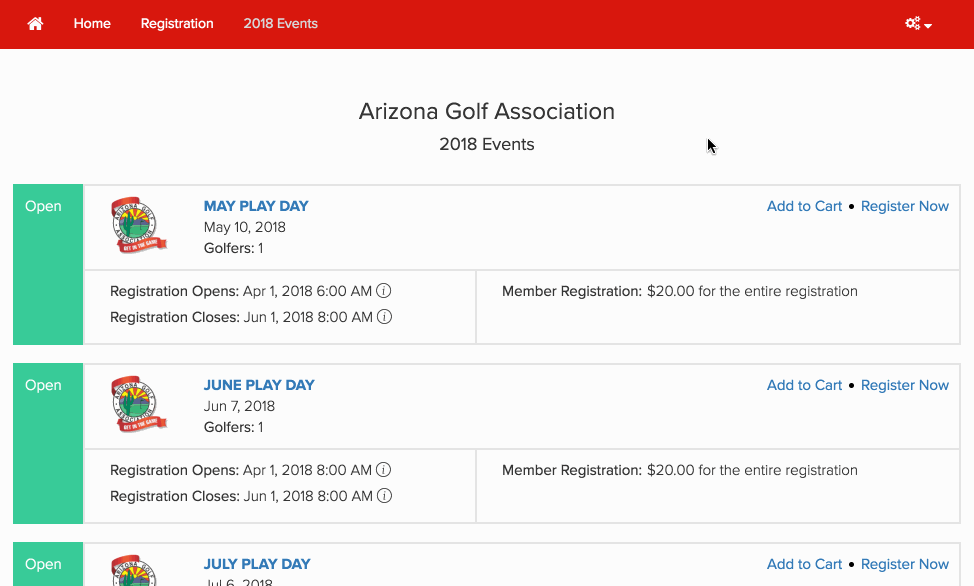Click Golfers: 1 under June Play Day
Screen dimensions: 974x586
(x=234, y=428)
